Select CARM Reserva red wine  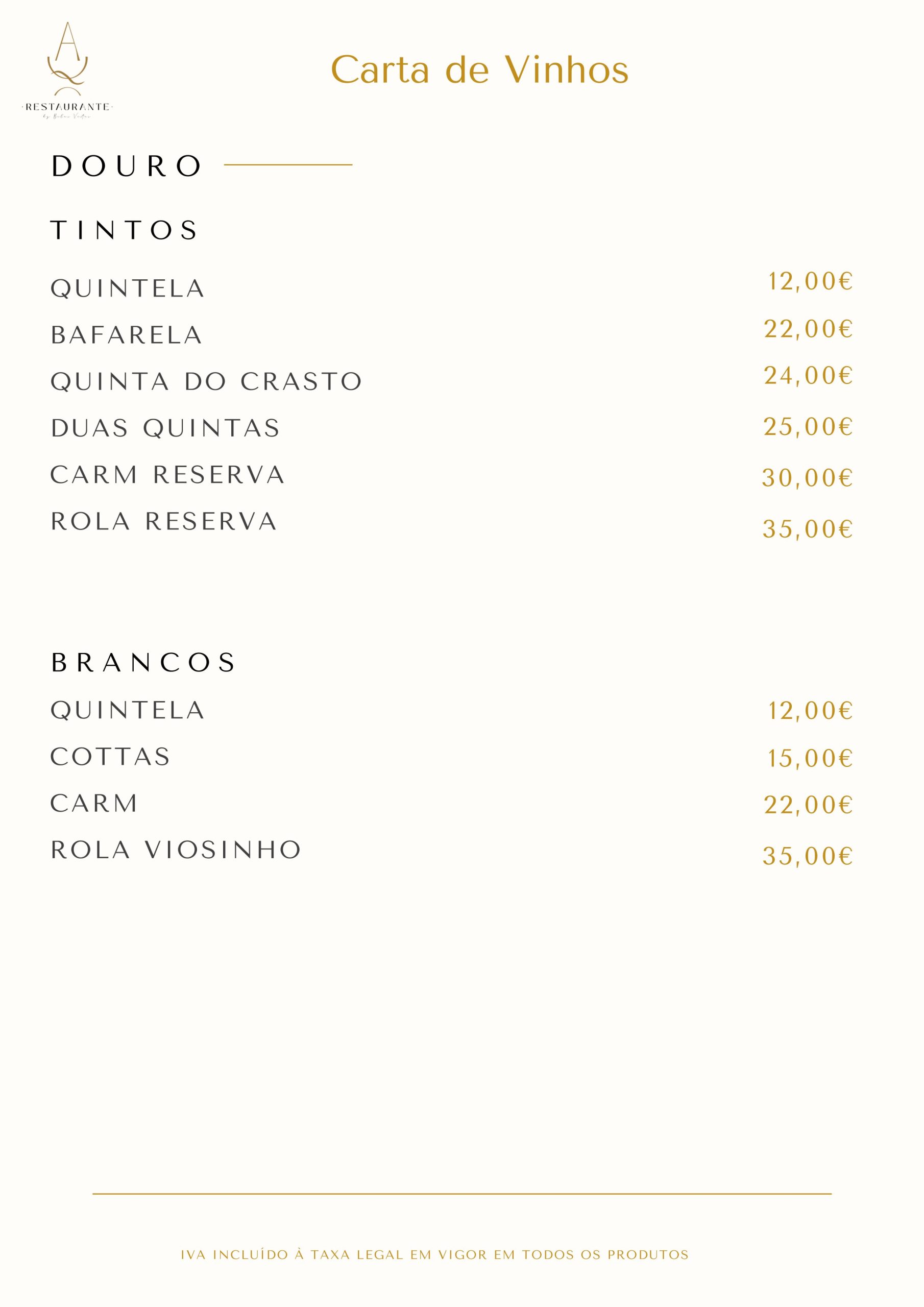[x=167, y=475]
